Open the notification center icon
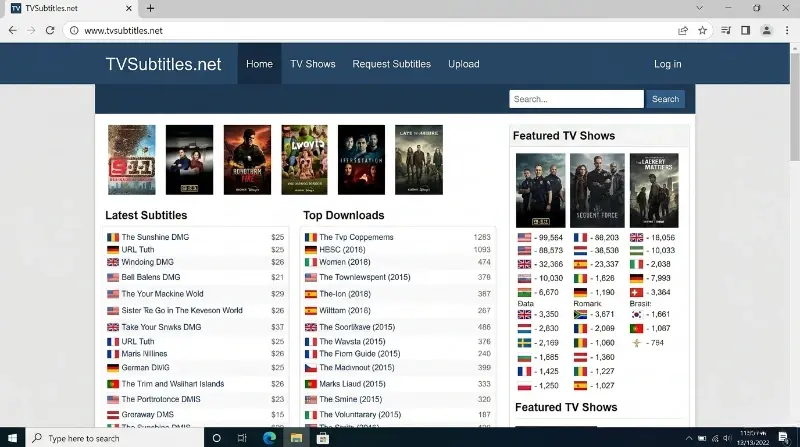The width and height of the screenshot is (800, 447). pyautogui.click(x=783, y=437)
